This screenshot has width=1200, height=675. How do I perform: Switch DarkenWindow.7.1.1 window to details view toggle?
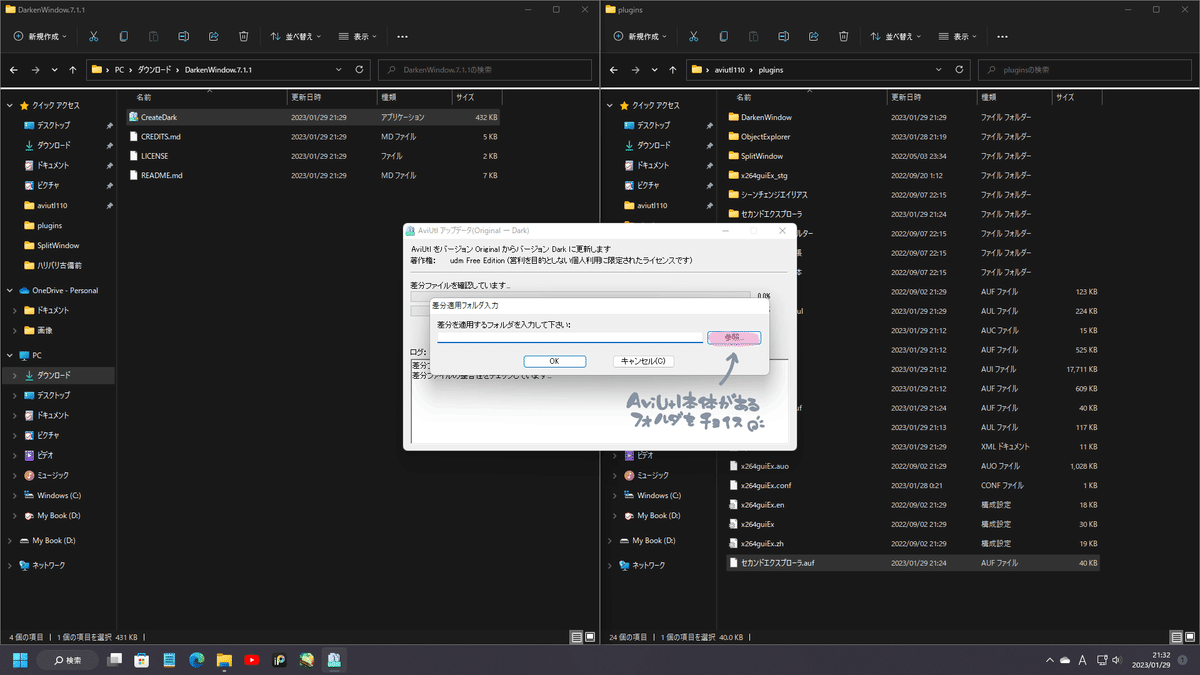tap(576, 636)
